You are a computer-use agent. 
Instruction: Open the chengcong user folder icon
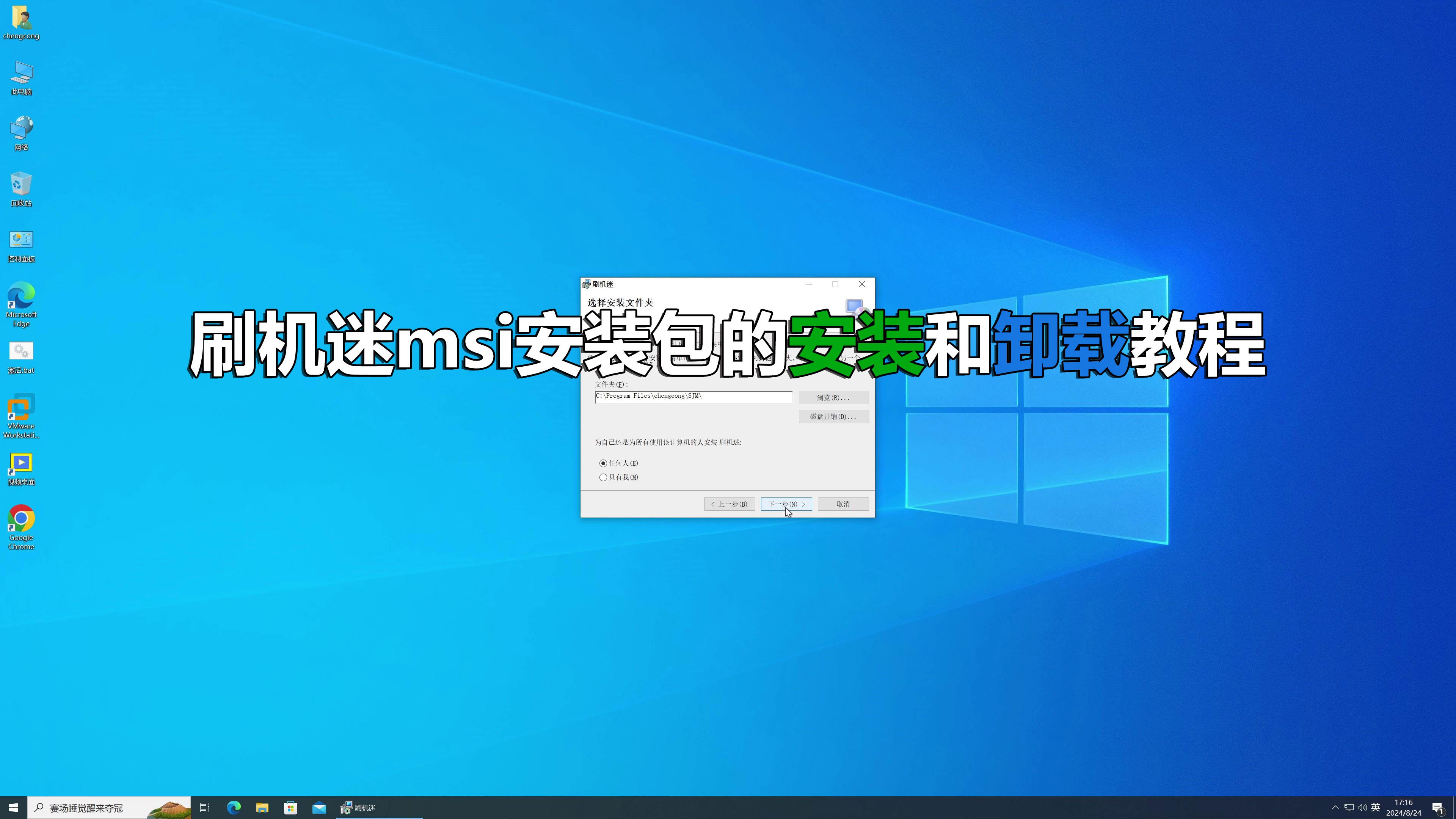click(x=21, y=23)
